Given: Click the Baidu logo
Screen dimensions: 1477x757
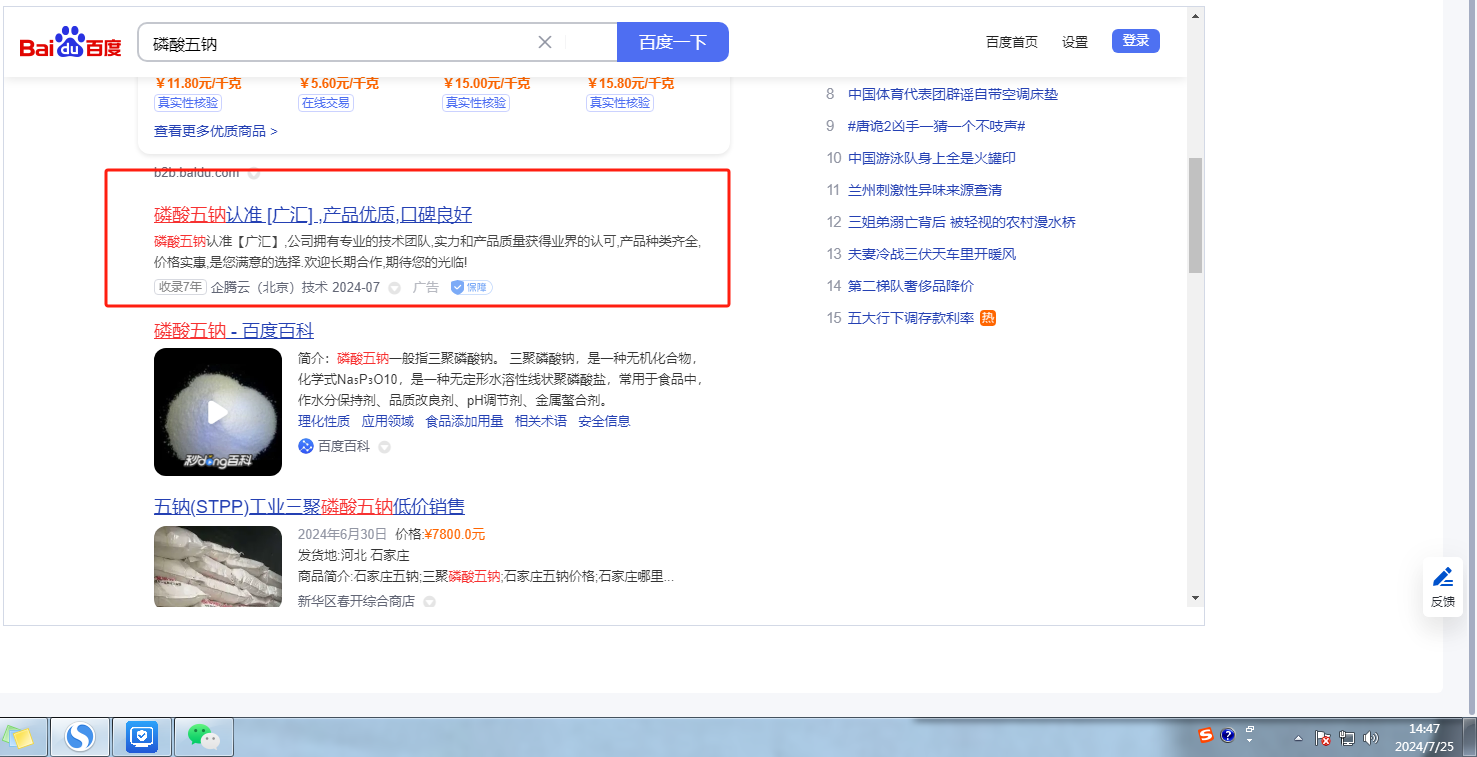Looking at the screenshot, I should tap(70, 43).
